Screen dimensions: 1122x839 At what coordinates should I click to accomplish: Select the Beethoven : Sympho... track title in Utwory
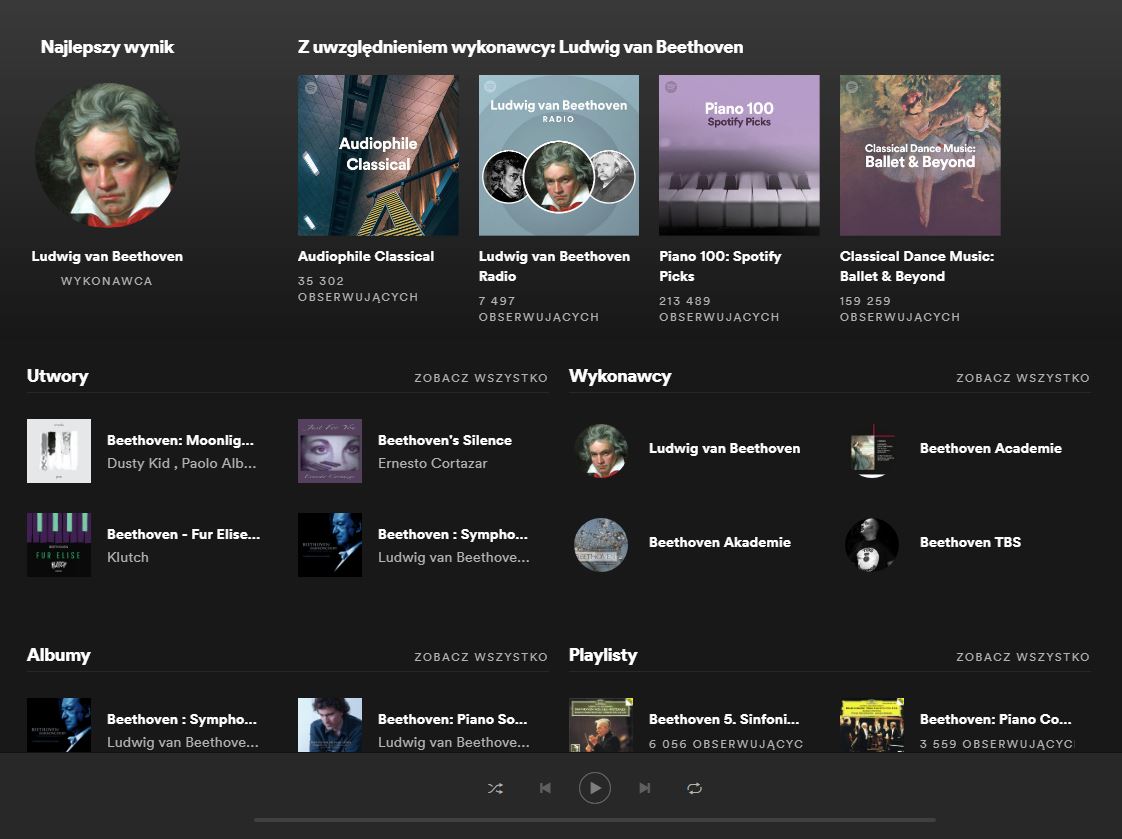tap(453, 534)
